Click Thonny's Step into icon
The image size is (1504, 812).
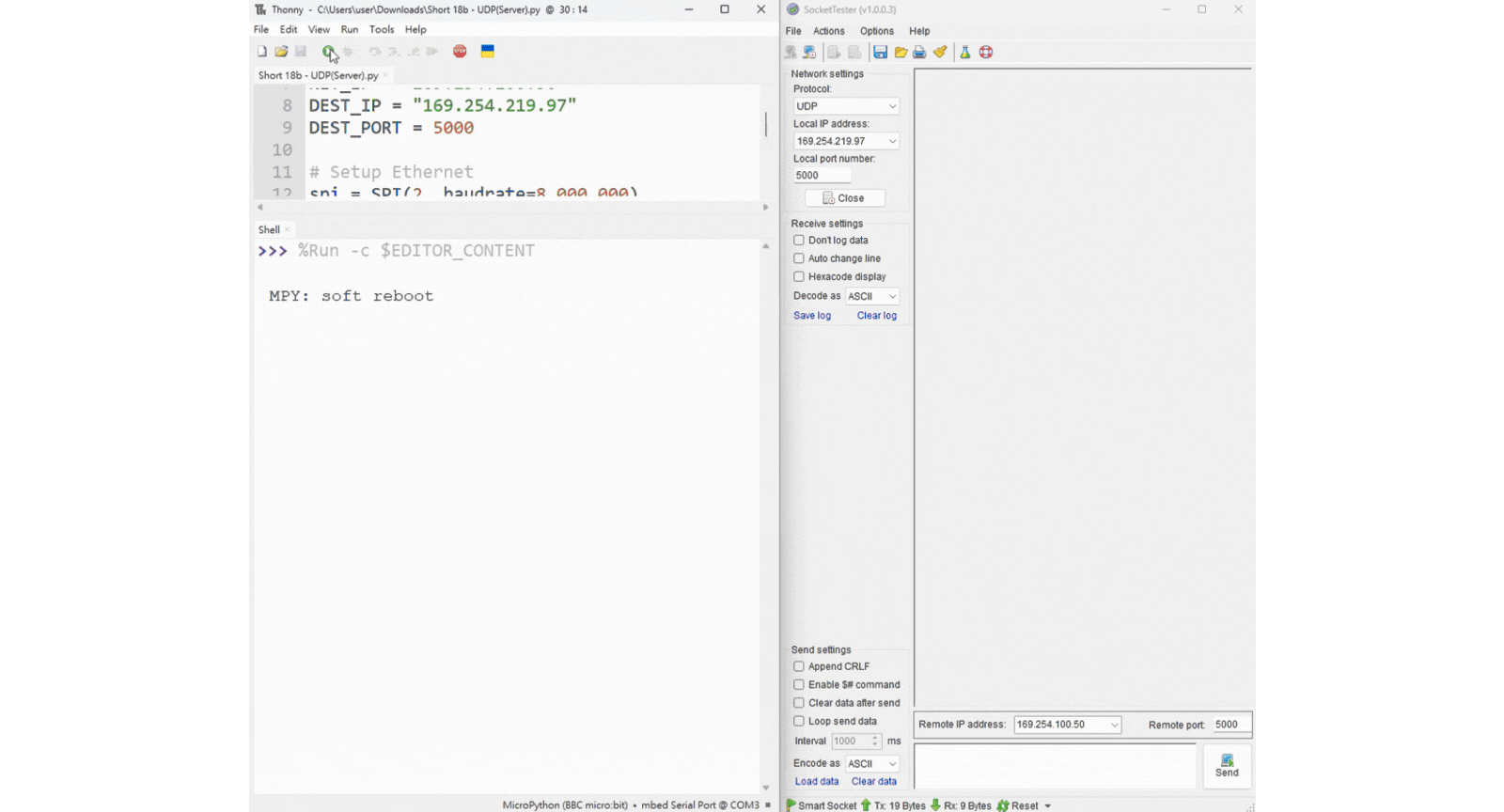click(394, 52)
